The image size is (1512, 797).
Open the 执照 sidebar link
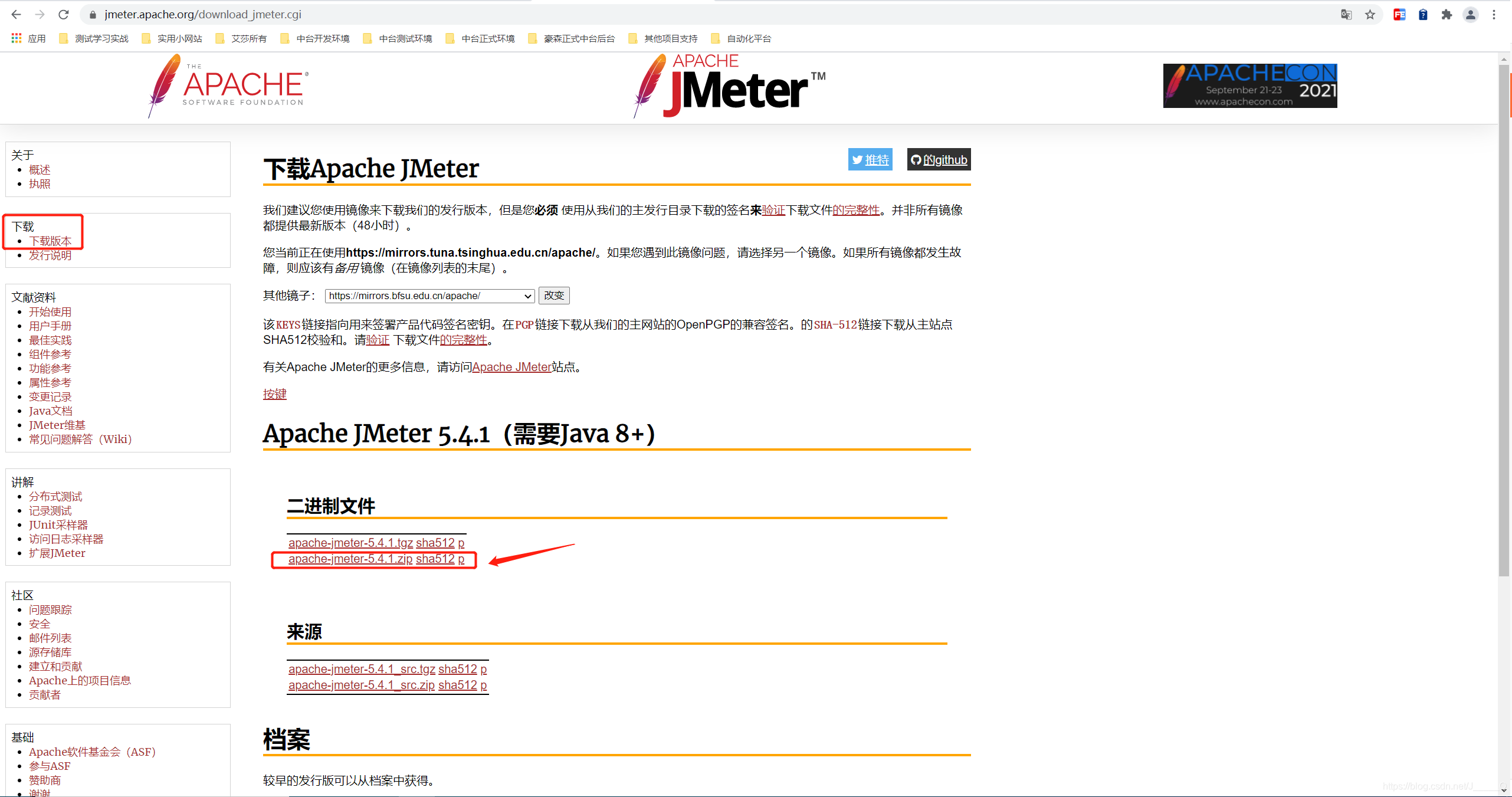tap(40, 184)
